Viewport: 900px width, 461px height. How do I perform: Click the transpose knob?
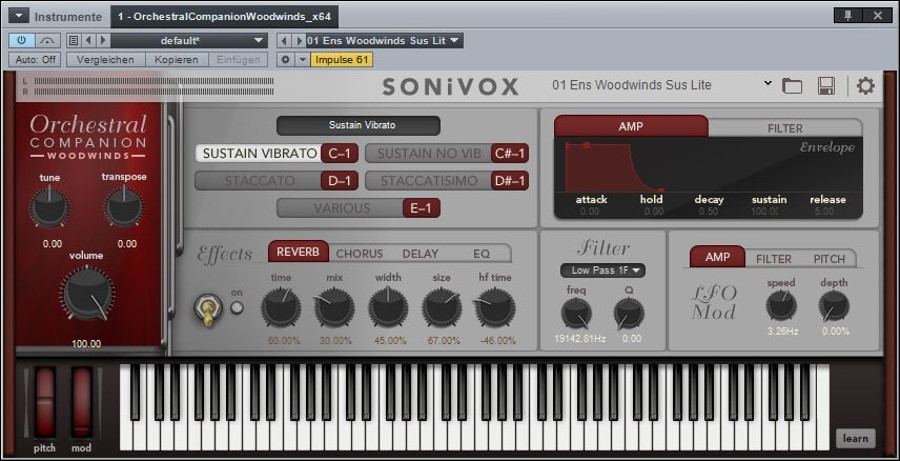click(124, 207)
